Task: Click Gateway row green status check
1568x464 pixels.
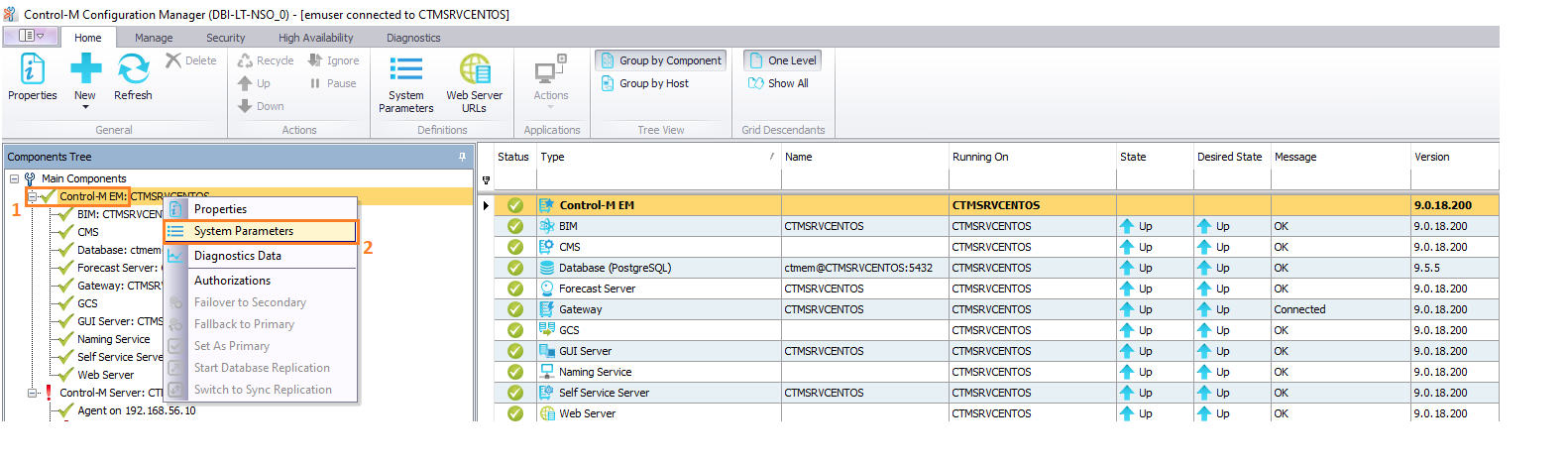Action: coord(515,309)
